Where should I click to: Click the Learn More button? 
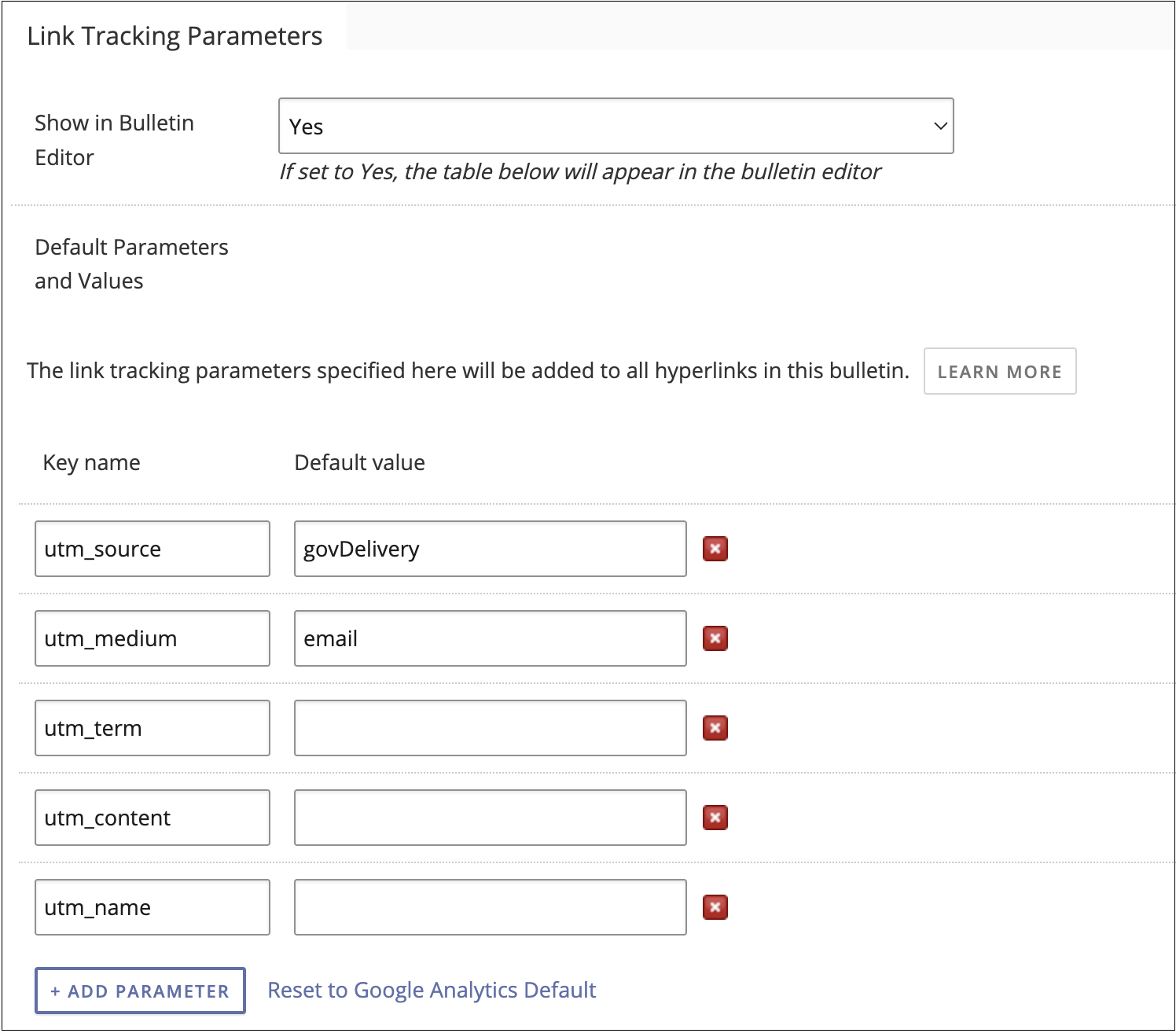click(999, 371)
